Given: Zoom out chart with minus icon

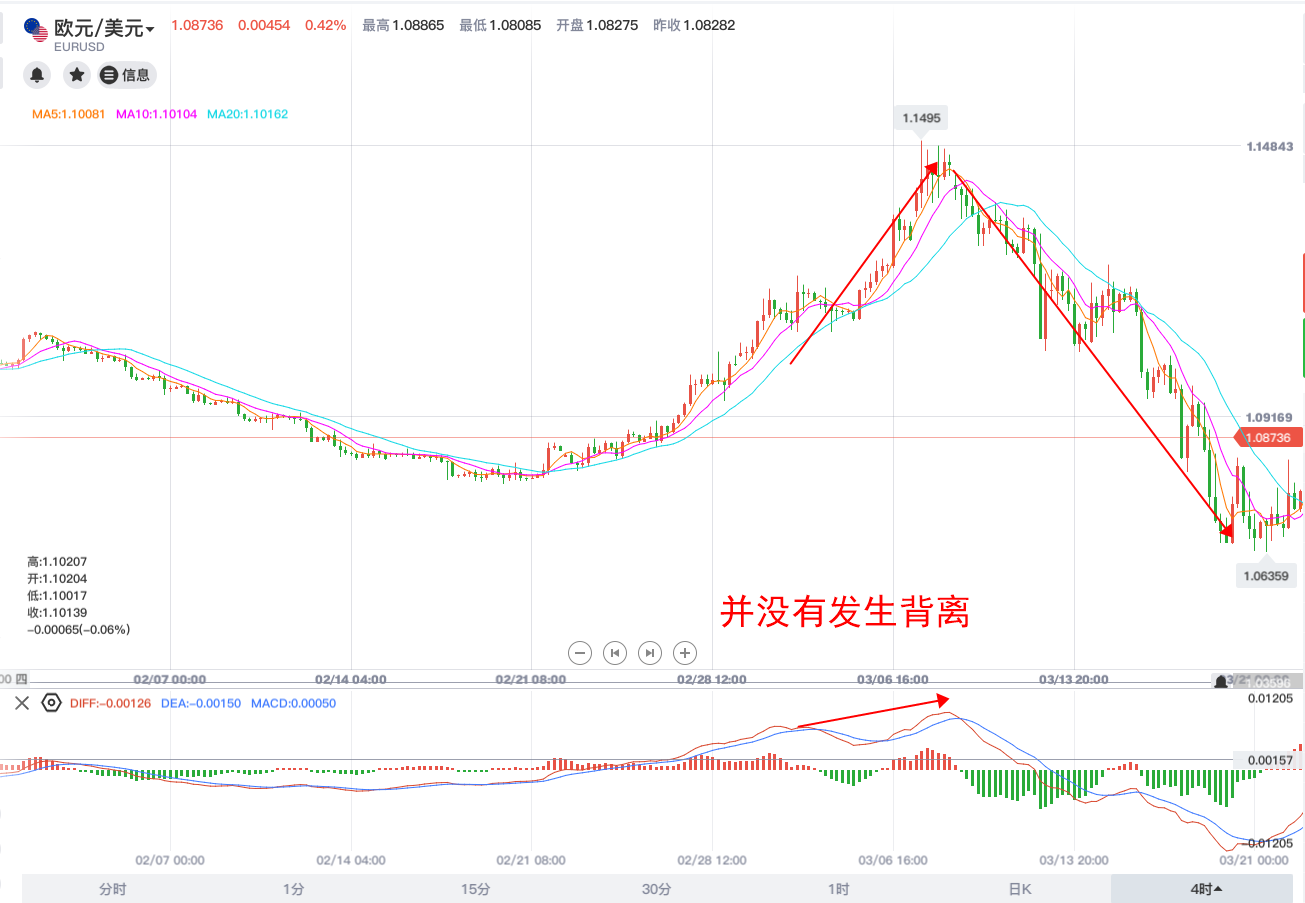Looking at the screenshot, I should pyautogui.click(x=580, y=653).
